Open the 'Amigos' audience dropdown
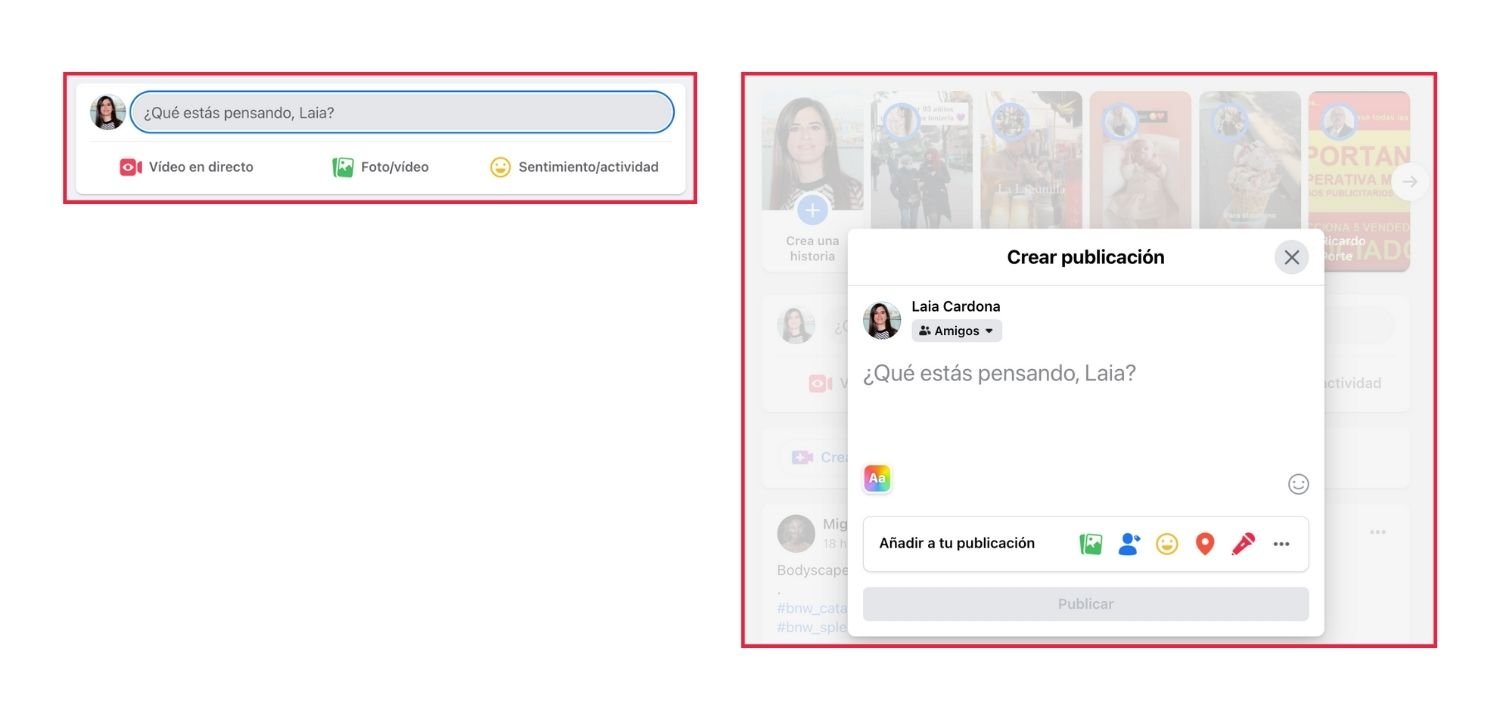This screenshot has width=1500, height=720. [x=957, y=331]
